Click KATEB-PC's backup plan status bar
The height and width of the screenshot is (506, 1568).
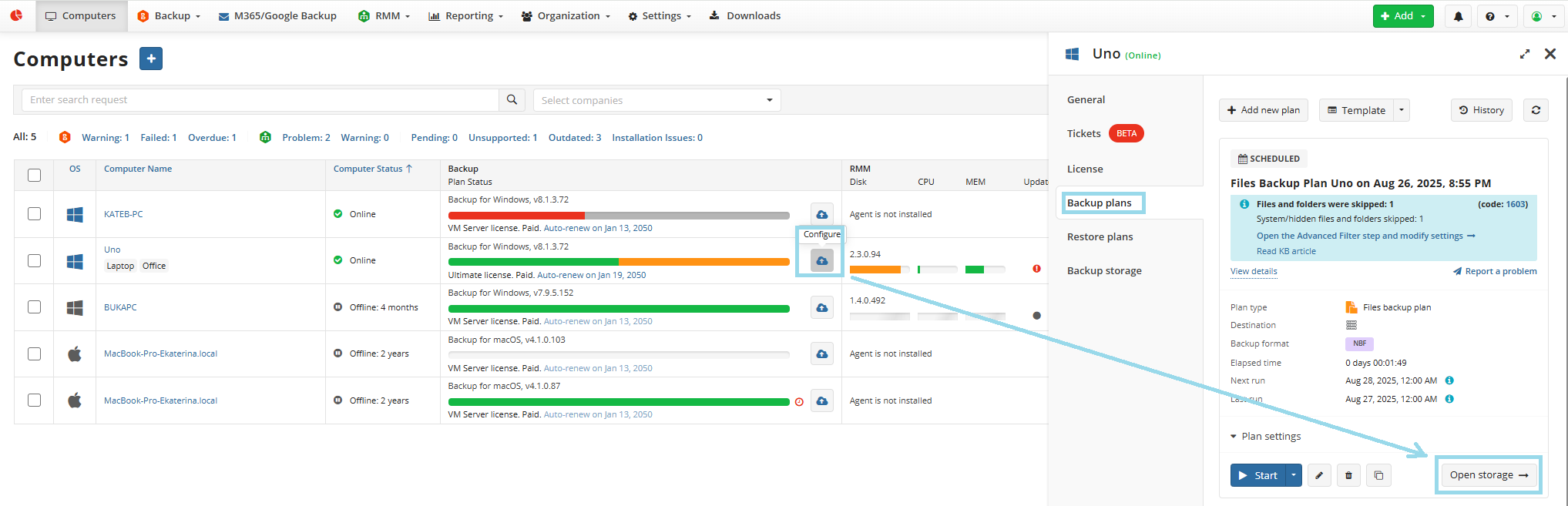[x=619, y=216]
